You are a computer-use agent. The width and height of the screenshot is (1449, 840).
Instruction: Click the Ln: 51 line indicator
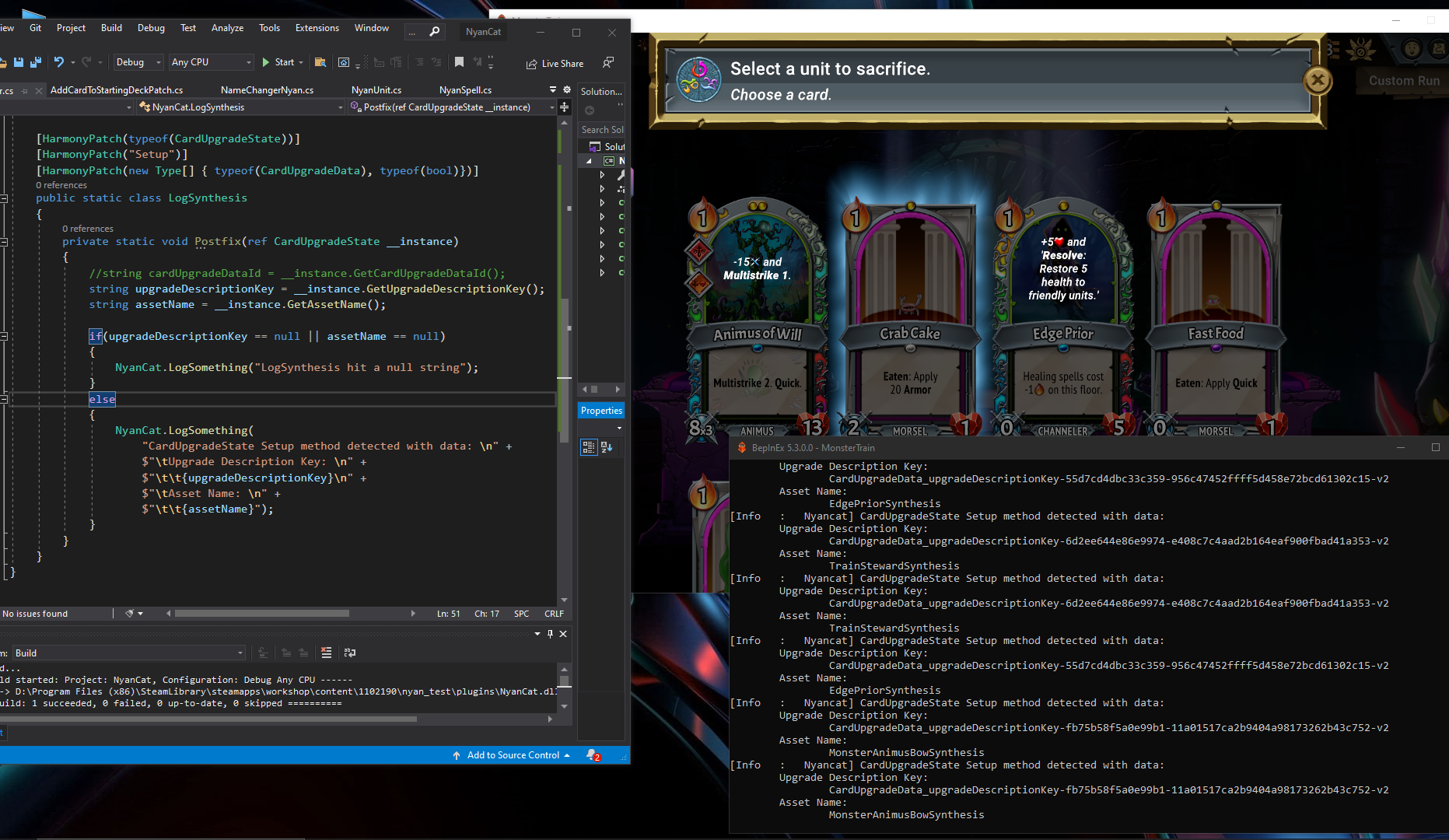click(448, 614)
